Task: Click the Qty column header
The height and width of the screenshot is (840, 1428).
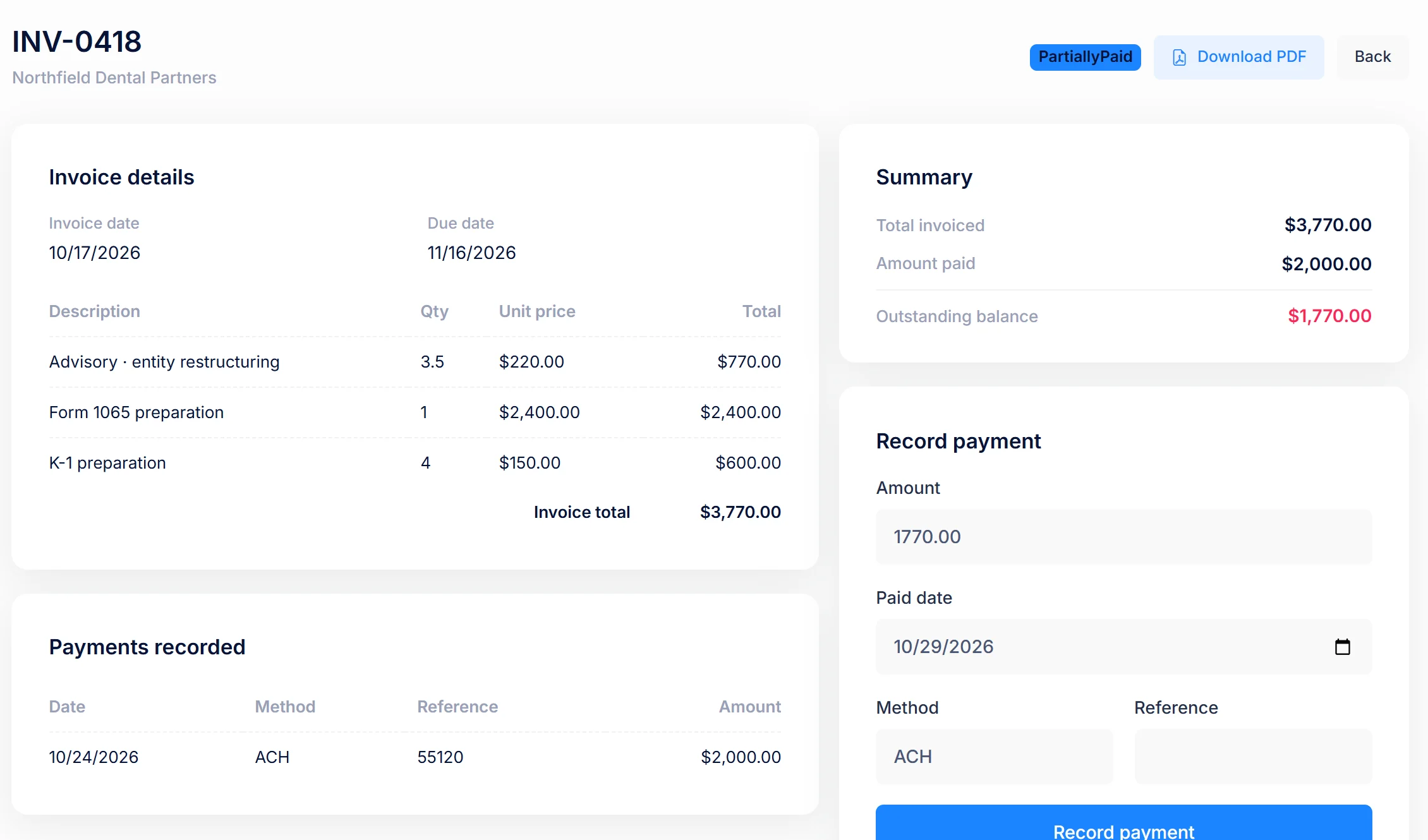Action: point(434,311)
